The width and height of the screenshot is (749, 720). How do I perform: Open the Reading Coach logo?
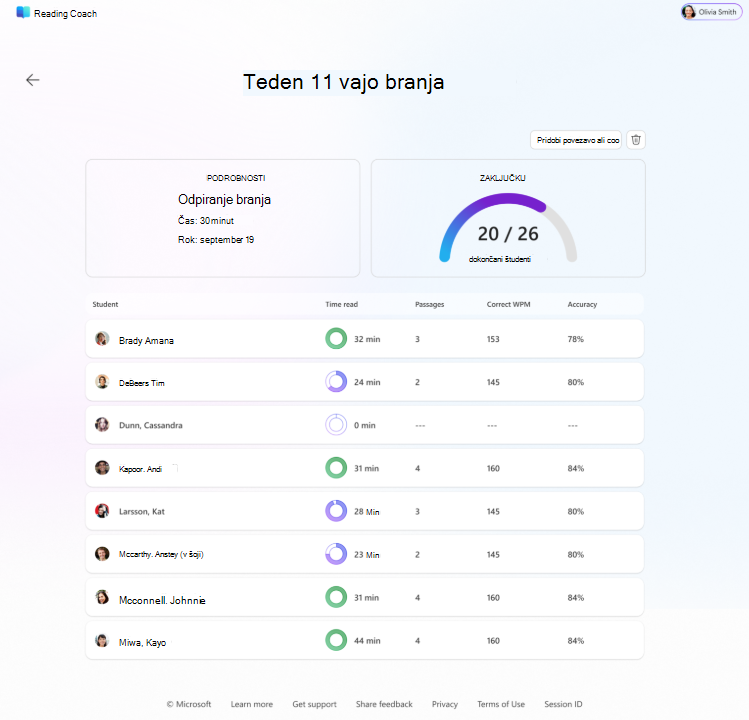23,13
